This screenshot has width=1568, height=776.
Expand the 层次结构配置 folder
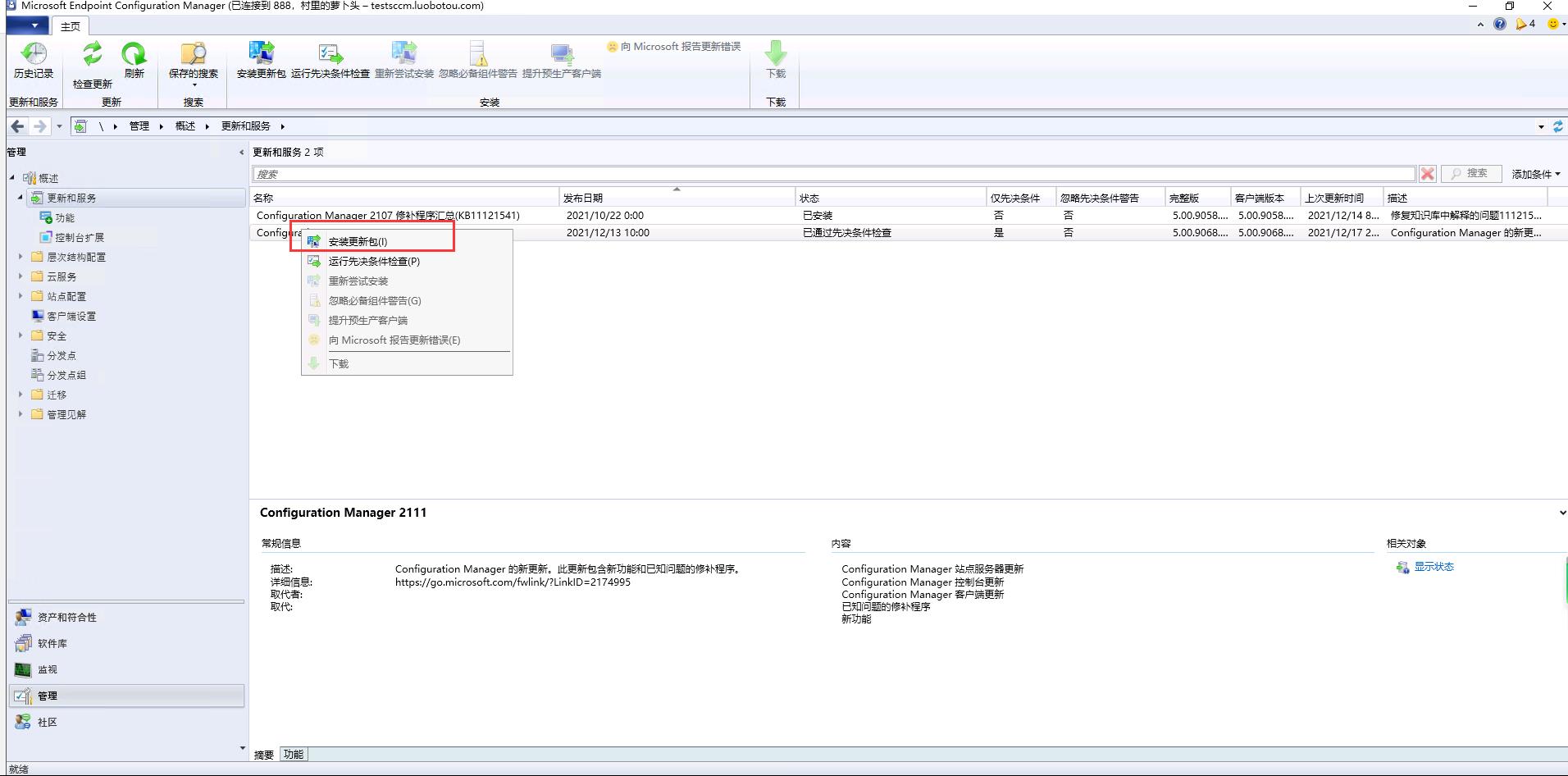21,257
